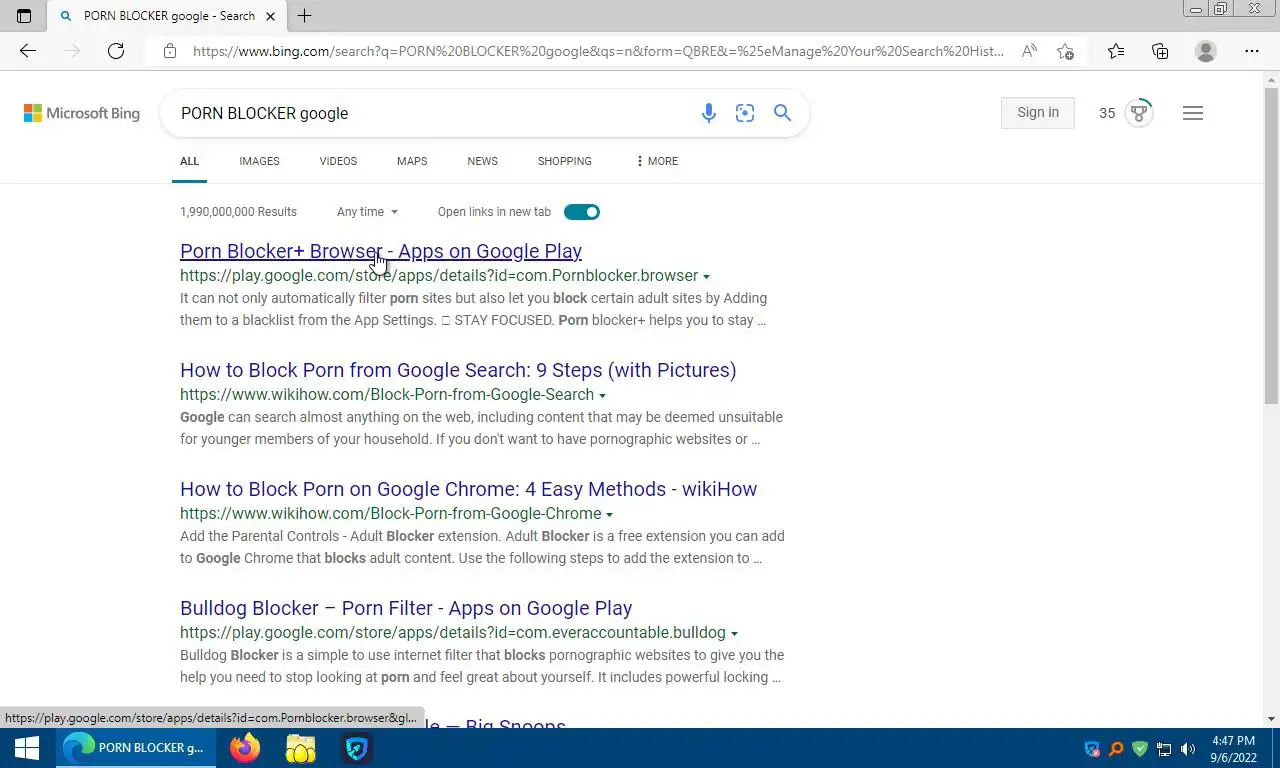Image resolution: width=1280 pixels, height=768 pixels.
Task: Open the browser profile avatar
Action: point(1206,51)
